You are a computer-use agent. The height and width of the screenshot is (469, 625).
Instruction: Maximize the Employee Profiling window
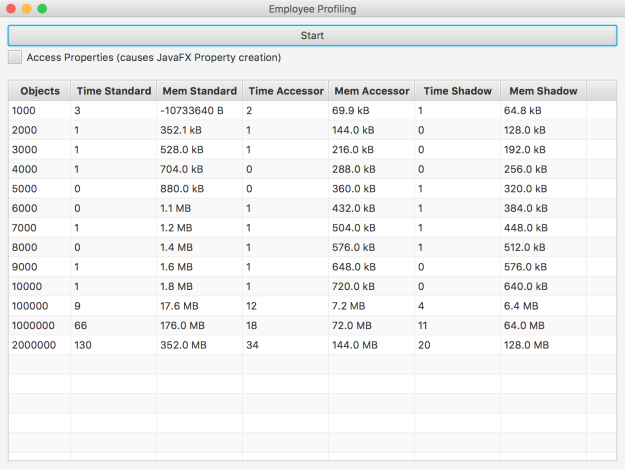tap(42, 8)
